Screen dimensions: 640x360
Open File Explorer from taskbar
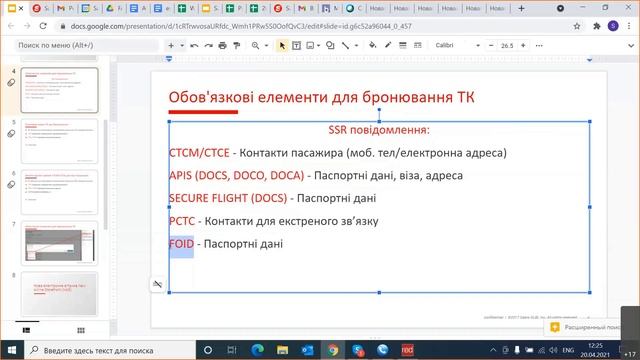tap(282, 350)
